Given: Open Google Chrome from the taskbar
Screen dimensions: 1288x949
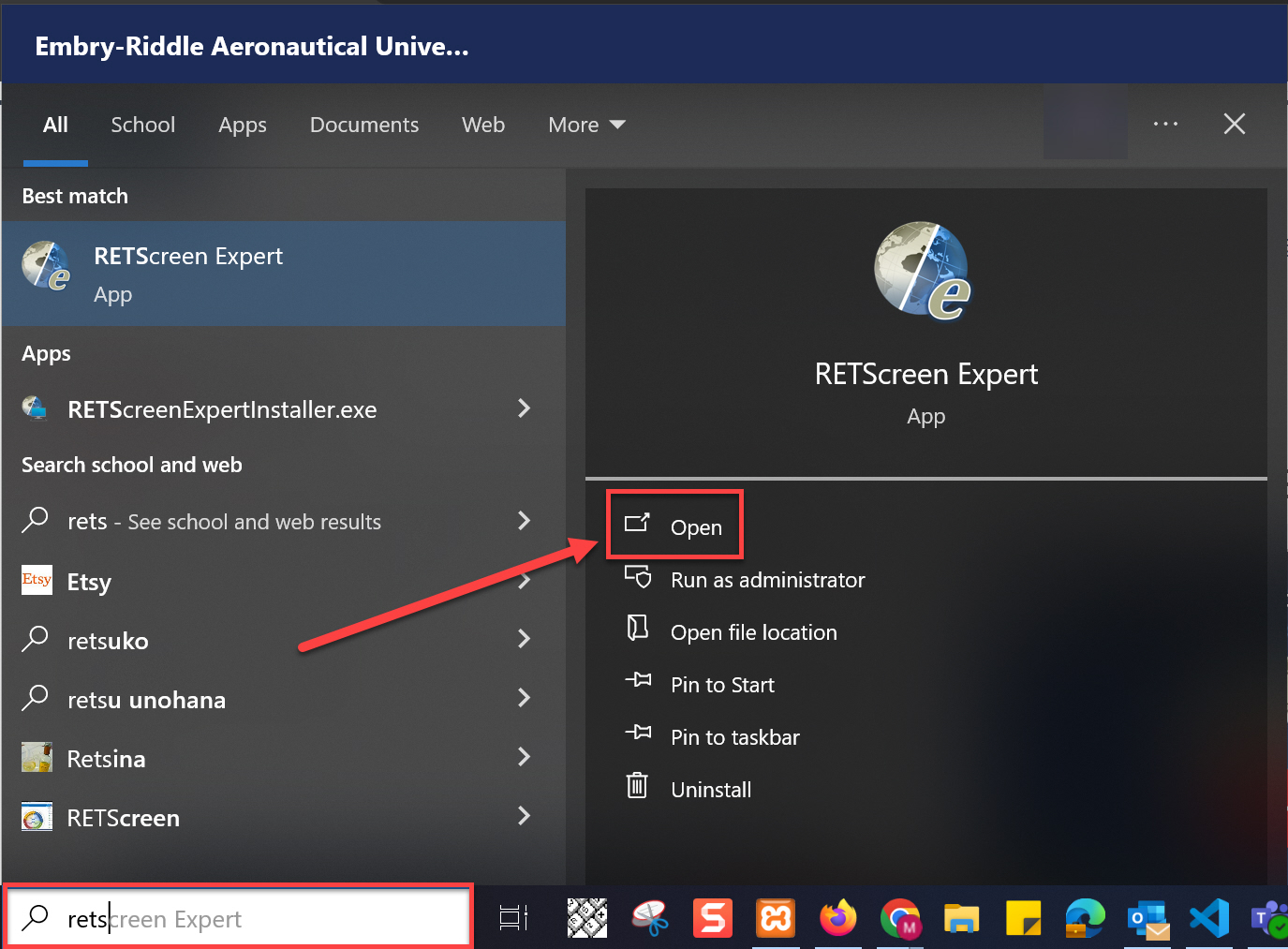Looking at the screenshot, I should click(901, 918).
